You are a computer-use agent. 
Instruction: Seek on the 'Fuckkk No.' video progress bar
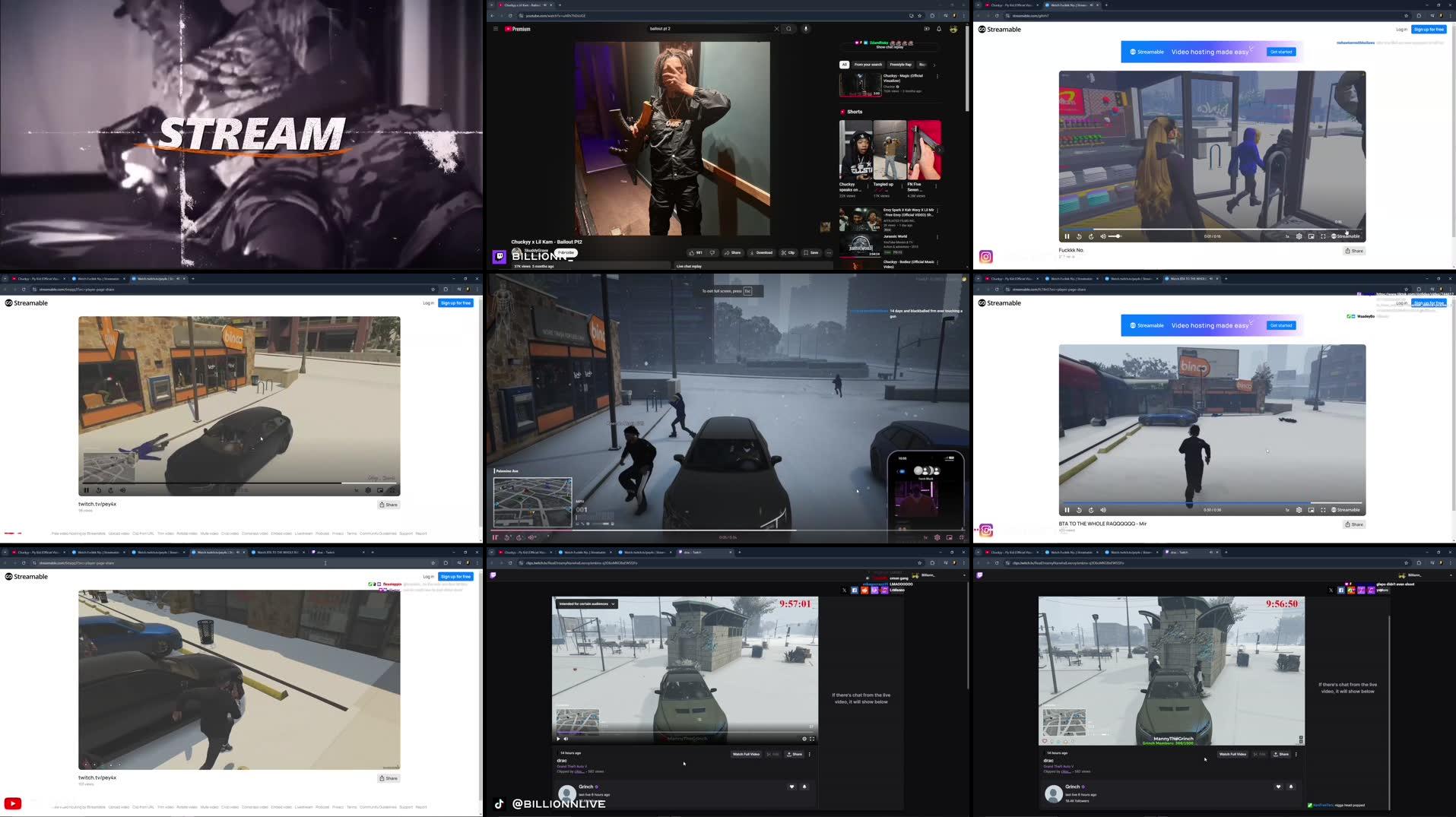1212,229
